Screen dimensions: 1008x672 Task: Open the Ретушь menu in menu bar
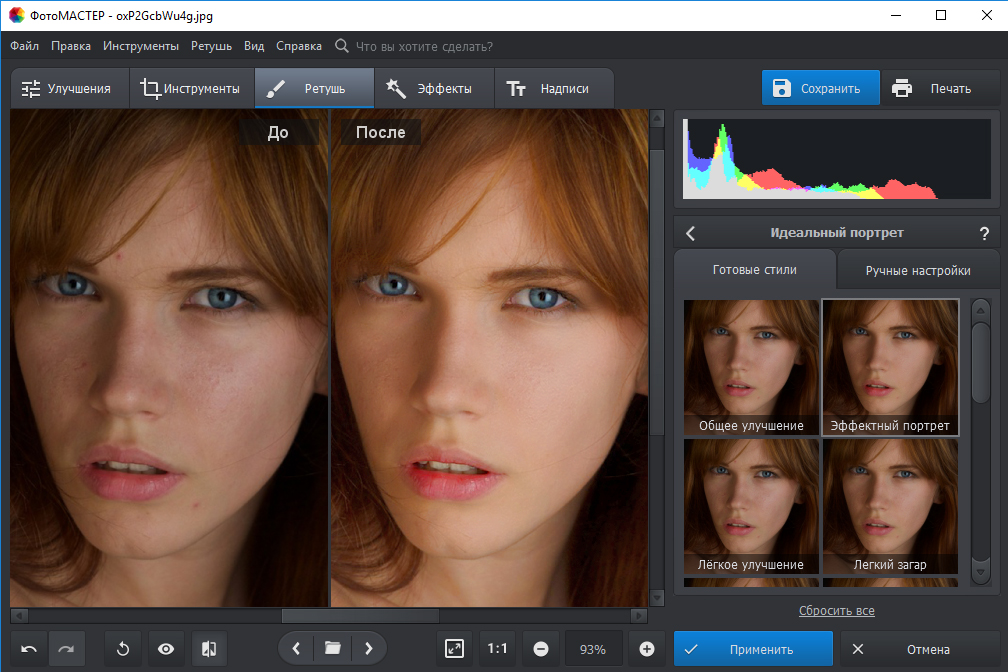(211, 46)
